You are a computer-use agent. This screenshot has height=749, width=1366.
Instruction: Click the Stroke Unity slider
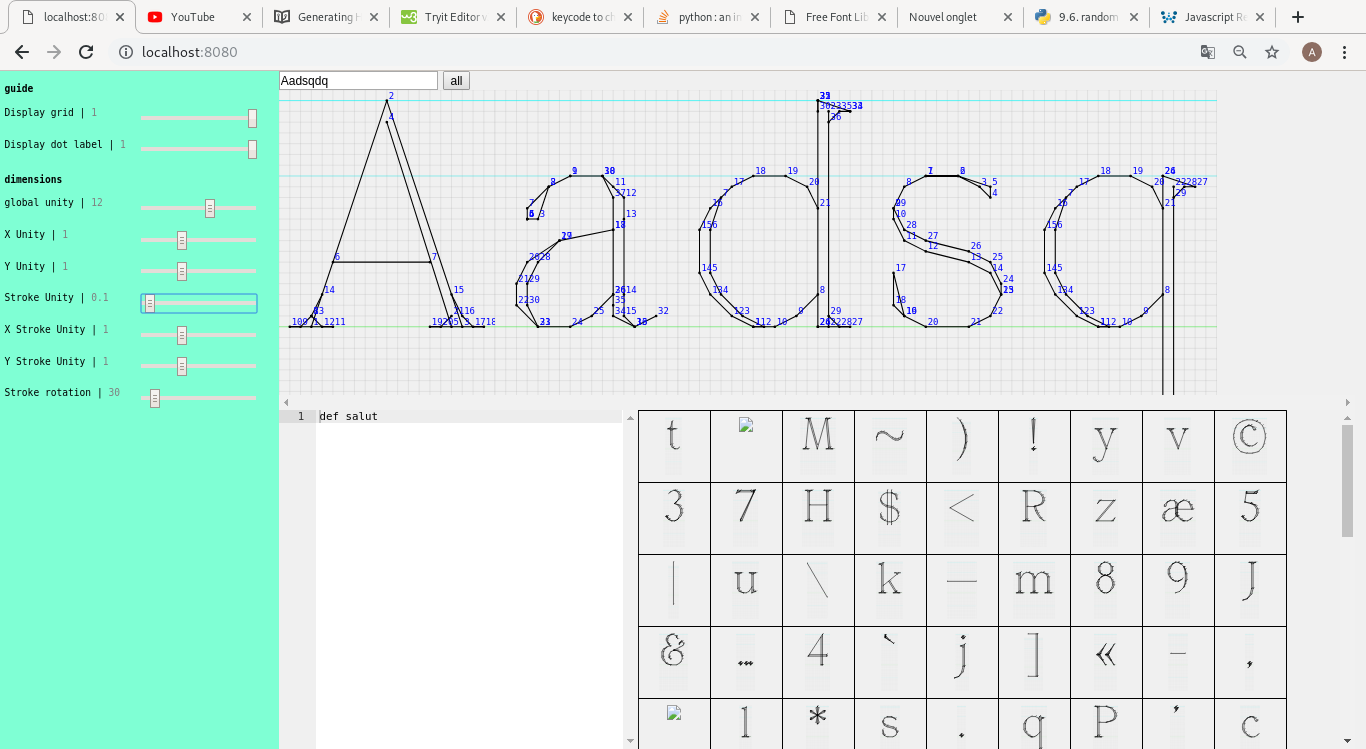click(x=199, y=303)
